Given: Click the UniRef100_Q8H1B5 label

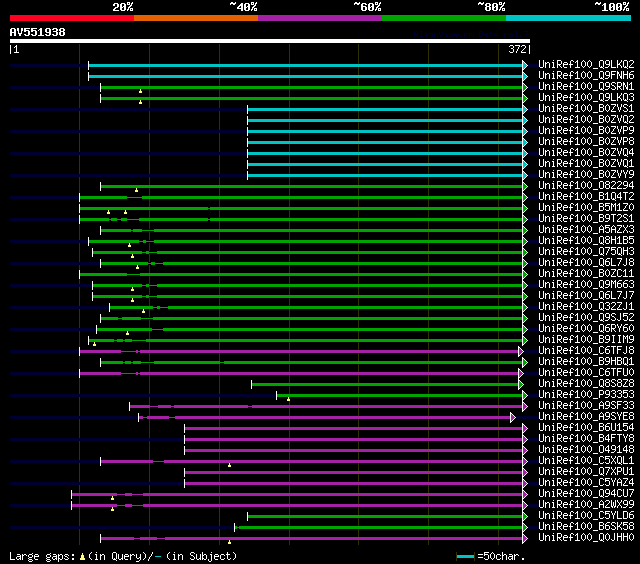Looking at the screenshot, I should point(586,241).
